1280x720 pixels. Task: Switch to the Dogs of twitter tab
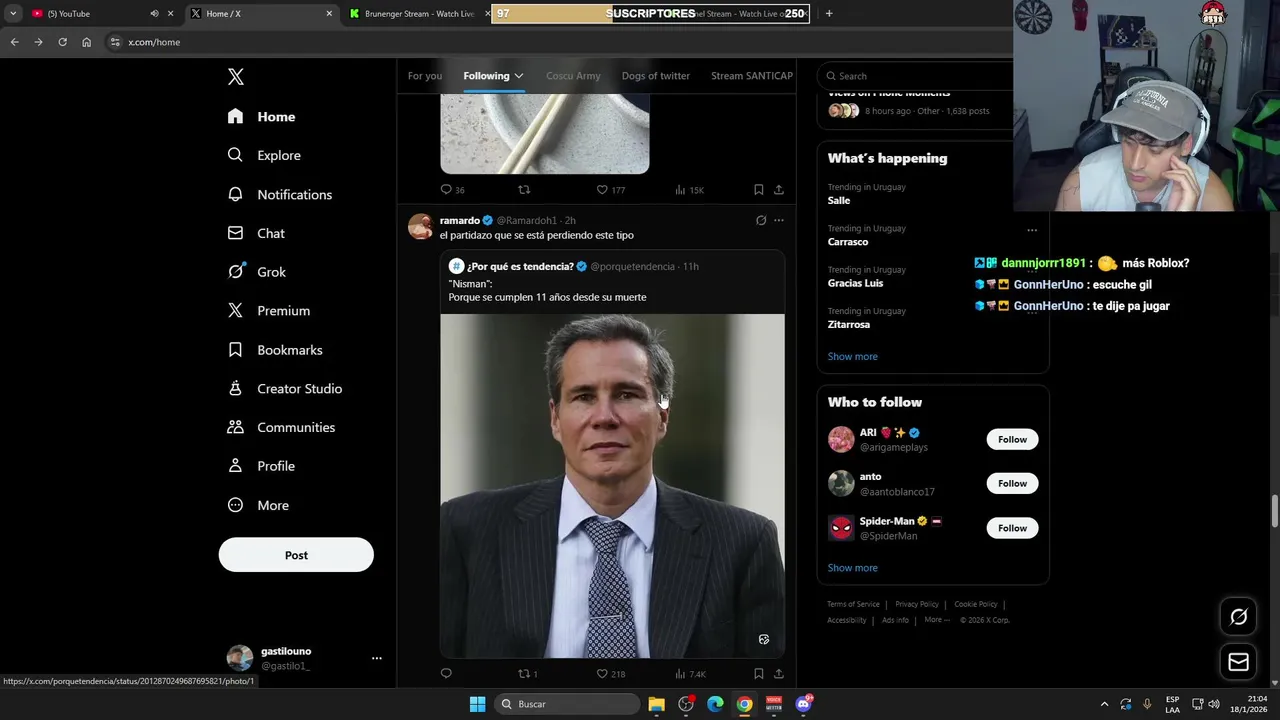click(x=655, y=76)
